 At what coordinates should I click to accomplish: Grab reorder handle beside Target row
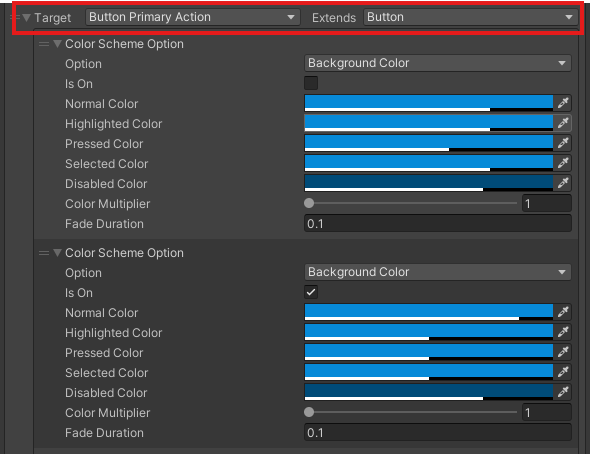click(16, 17)
